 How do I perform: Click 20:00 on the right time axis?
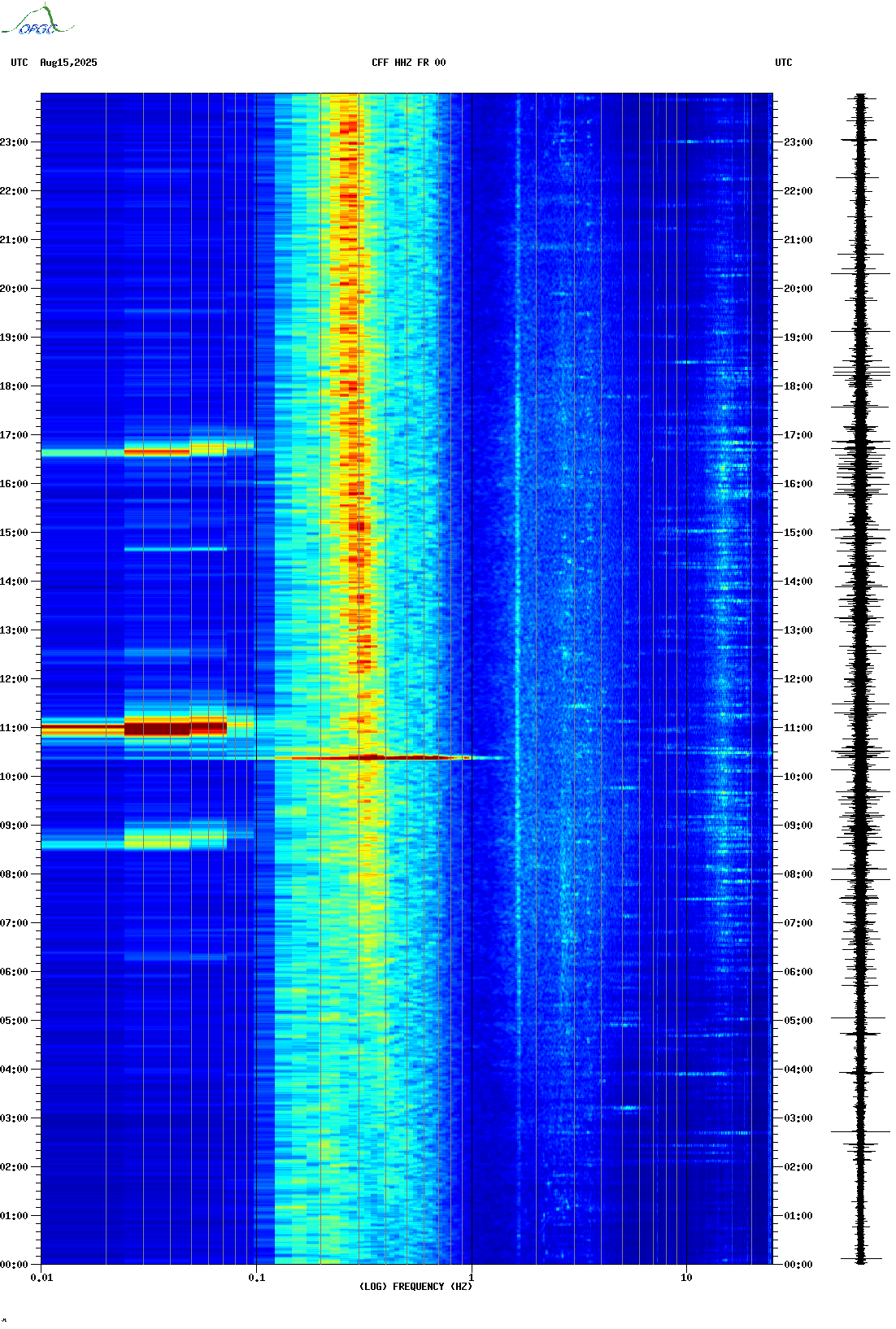(798, 289)
